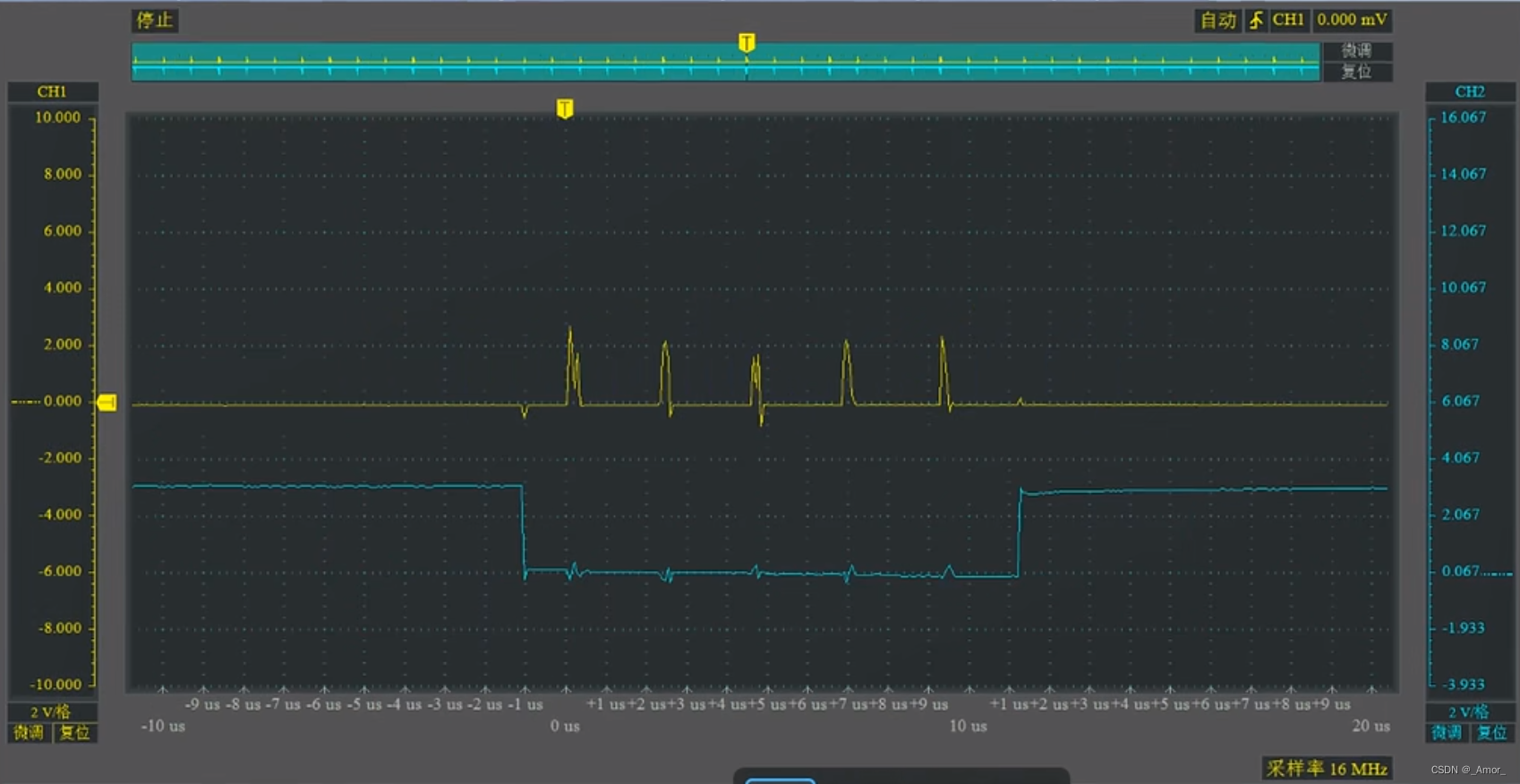
Task: Click the -6.000 value on CH1 scale
Action: pyautogui.click(x=59, y=571)
